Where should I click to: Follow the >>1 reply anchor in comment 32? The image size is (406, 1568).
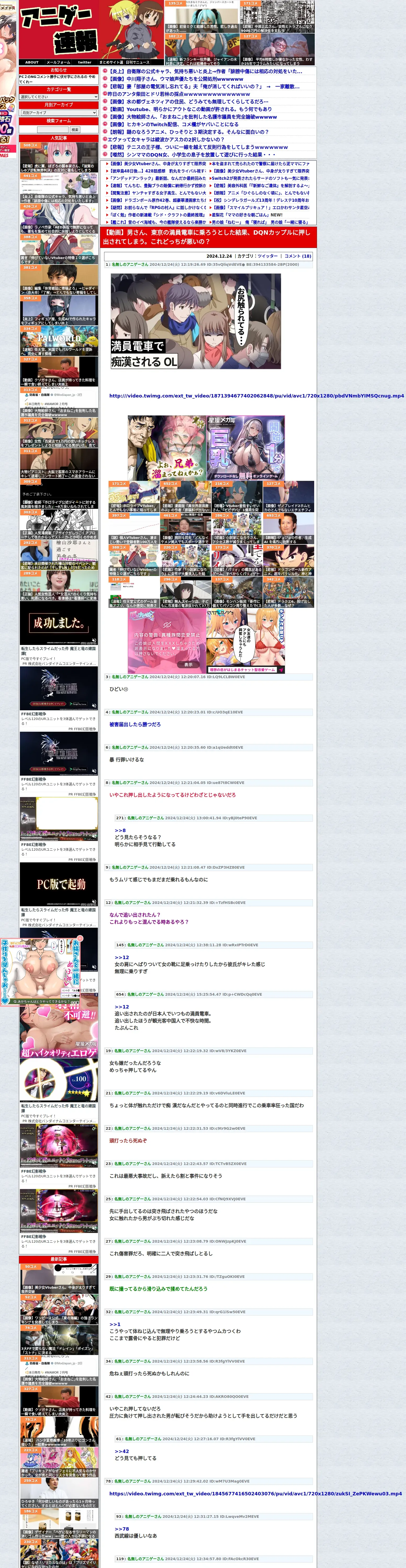click(115, 1324)
